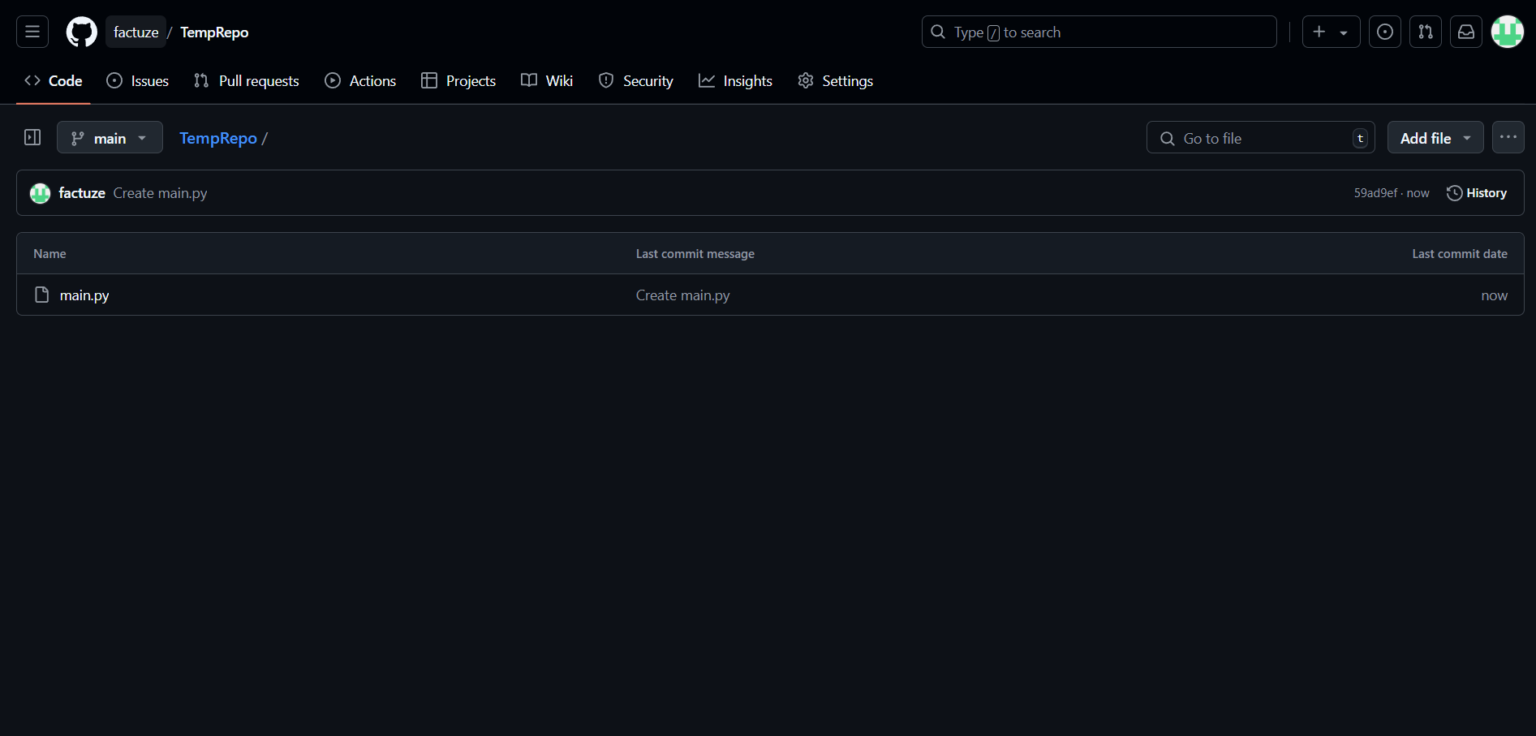Open more repository options via ellipsis icon
Screen dimensions: 1536x736
[x=1508, y=137]
